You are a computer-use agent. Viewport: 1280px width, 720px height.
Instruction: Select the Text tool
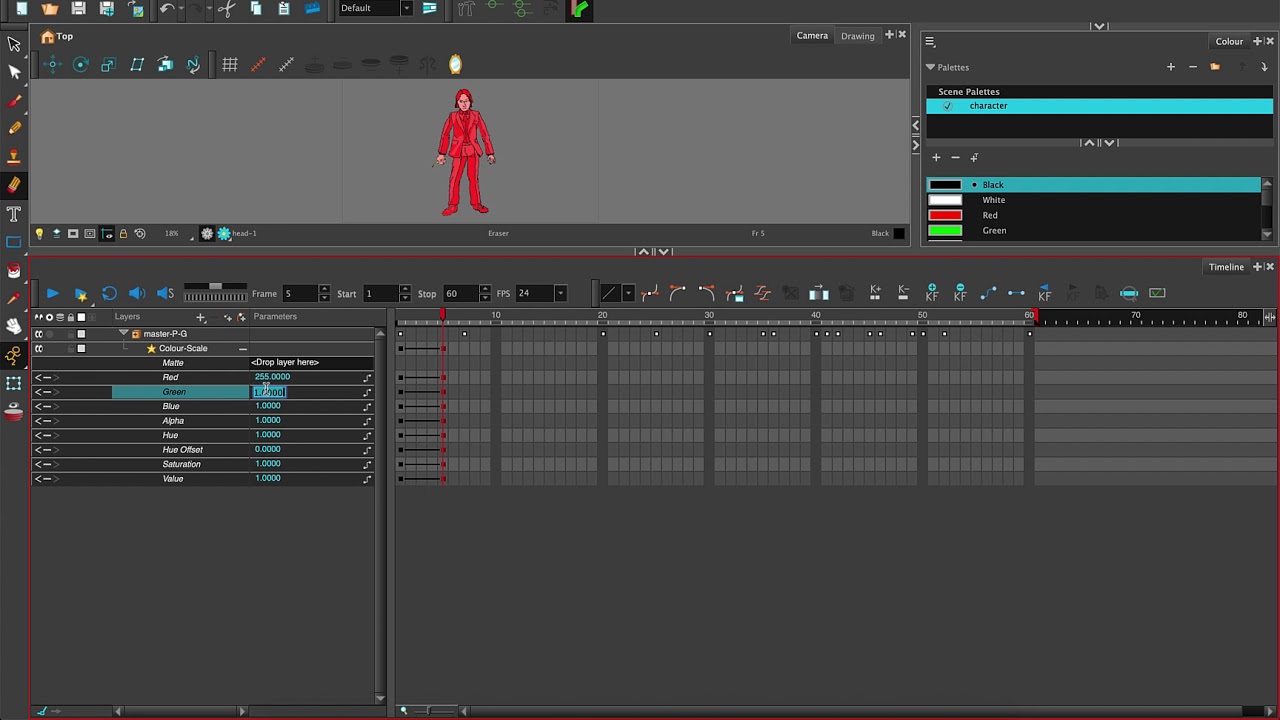click(x=14, y=214)
